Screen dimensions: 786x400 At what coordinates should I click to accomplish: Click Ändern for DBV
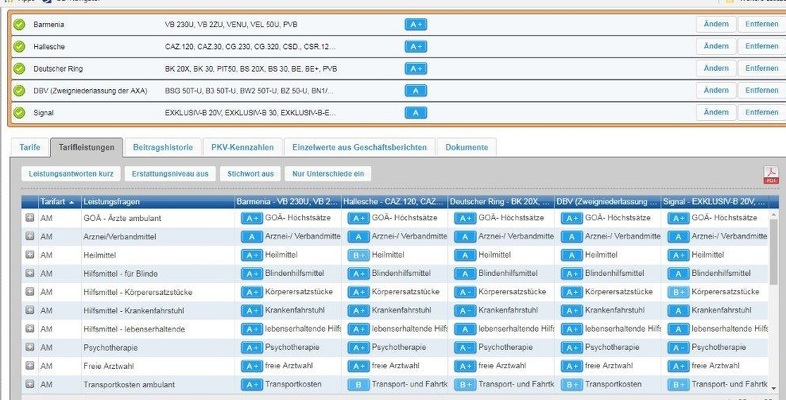pyautogui.click(x=716, y=90)
